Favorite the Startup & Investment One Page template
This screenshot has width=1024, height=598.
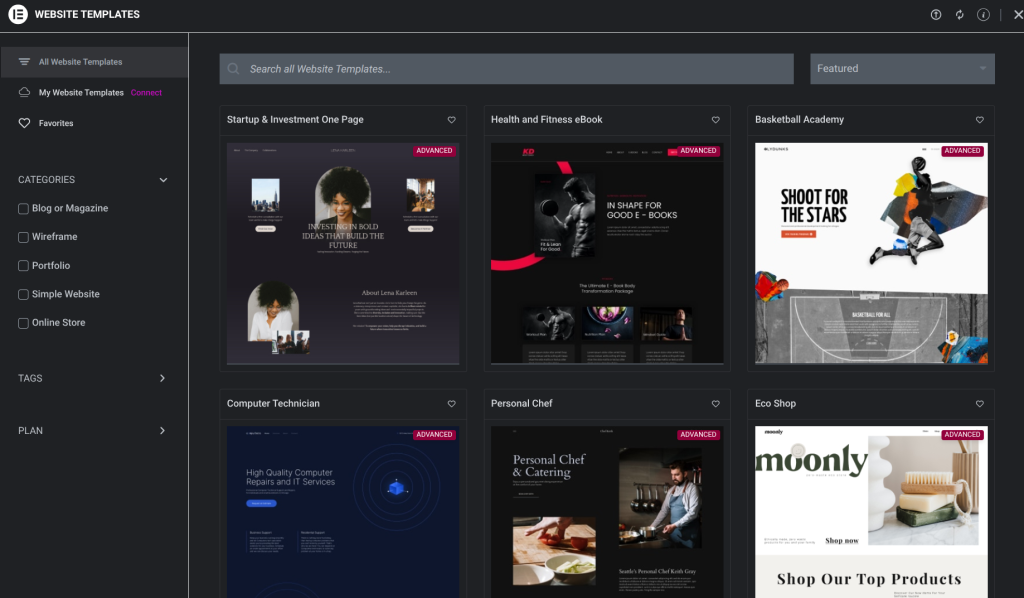[x=451, y=119]
